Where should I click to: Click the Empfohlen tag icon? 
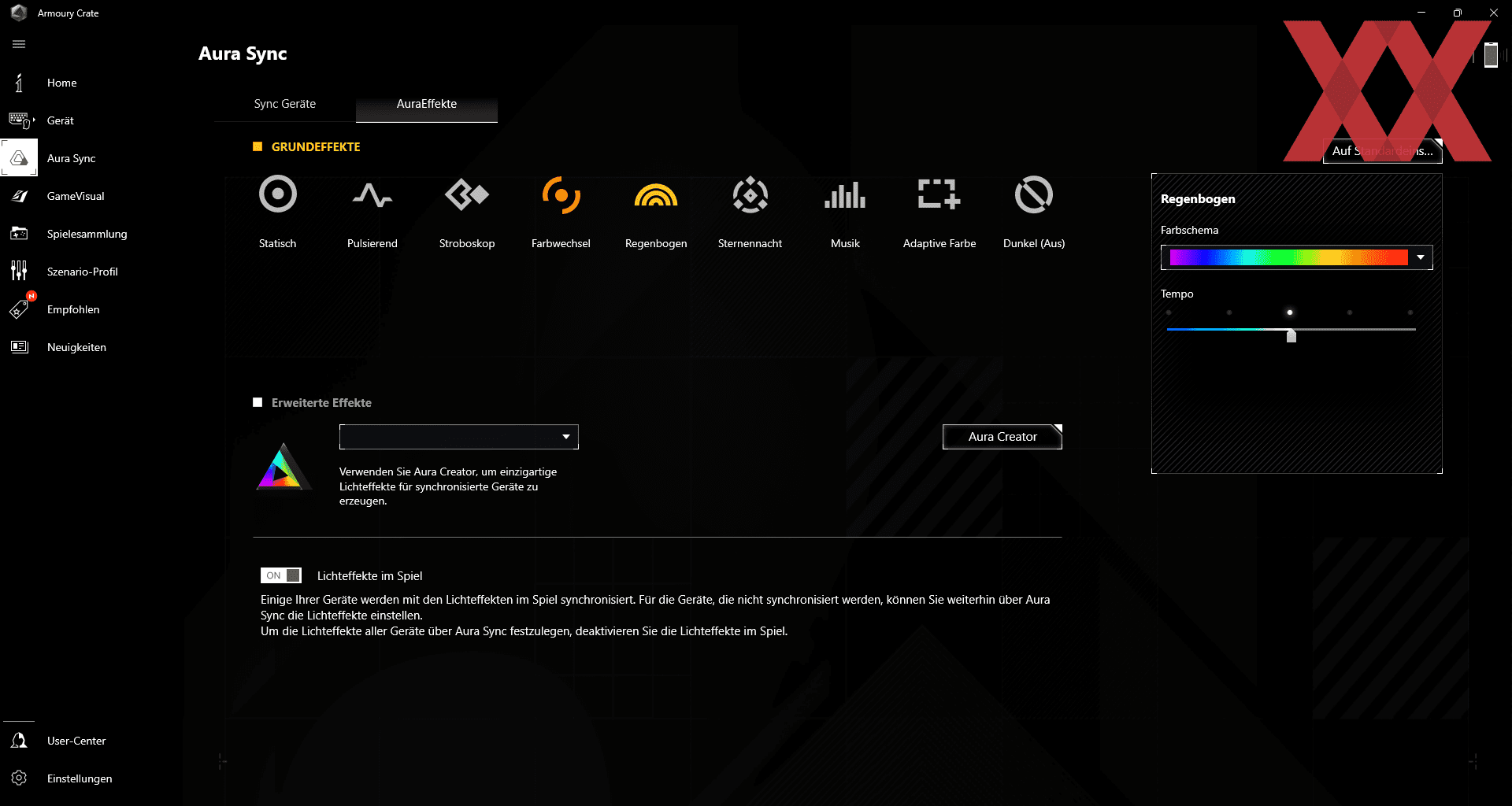19,309
